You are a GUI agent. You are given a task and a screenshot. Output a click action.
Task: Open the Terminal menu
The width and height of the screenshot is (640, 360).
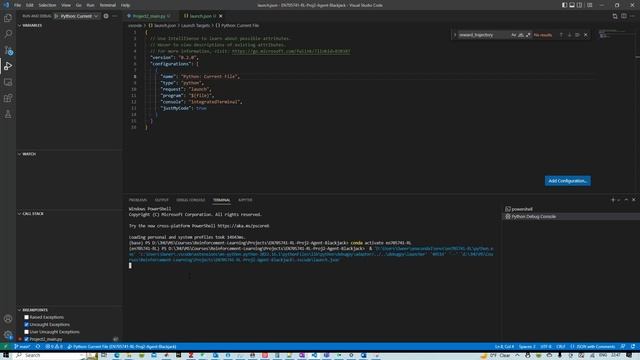point(108,5)
